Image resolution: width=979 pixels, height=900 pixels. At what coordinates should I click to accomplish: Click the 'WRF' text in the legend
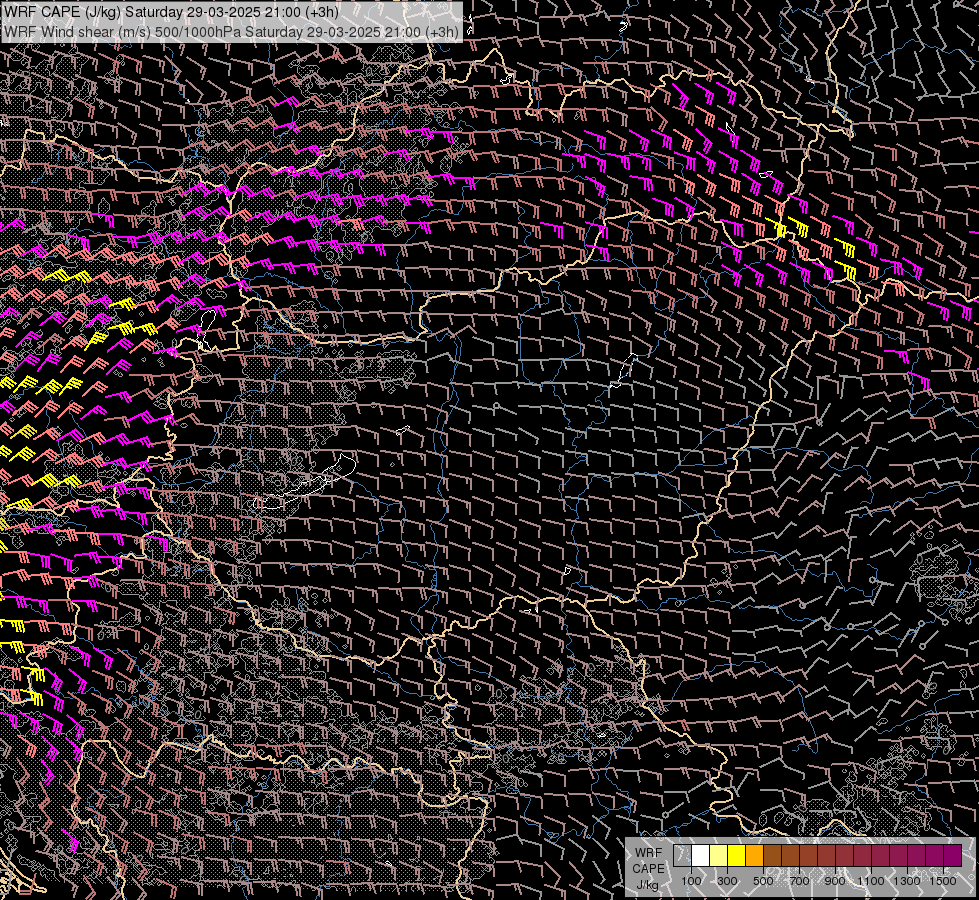(x=648, y=853)
